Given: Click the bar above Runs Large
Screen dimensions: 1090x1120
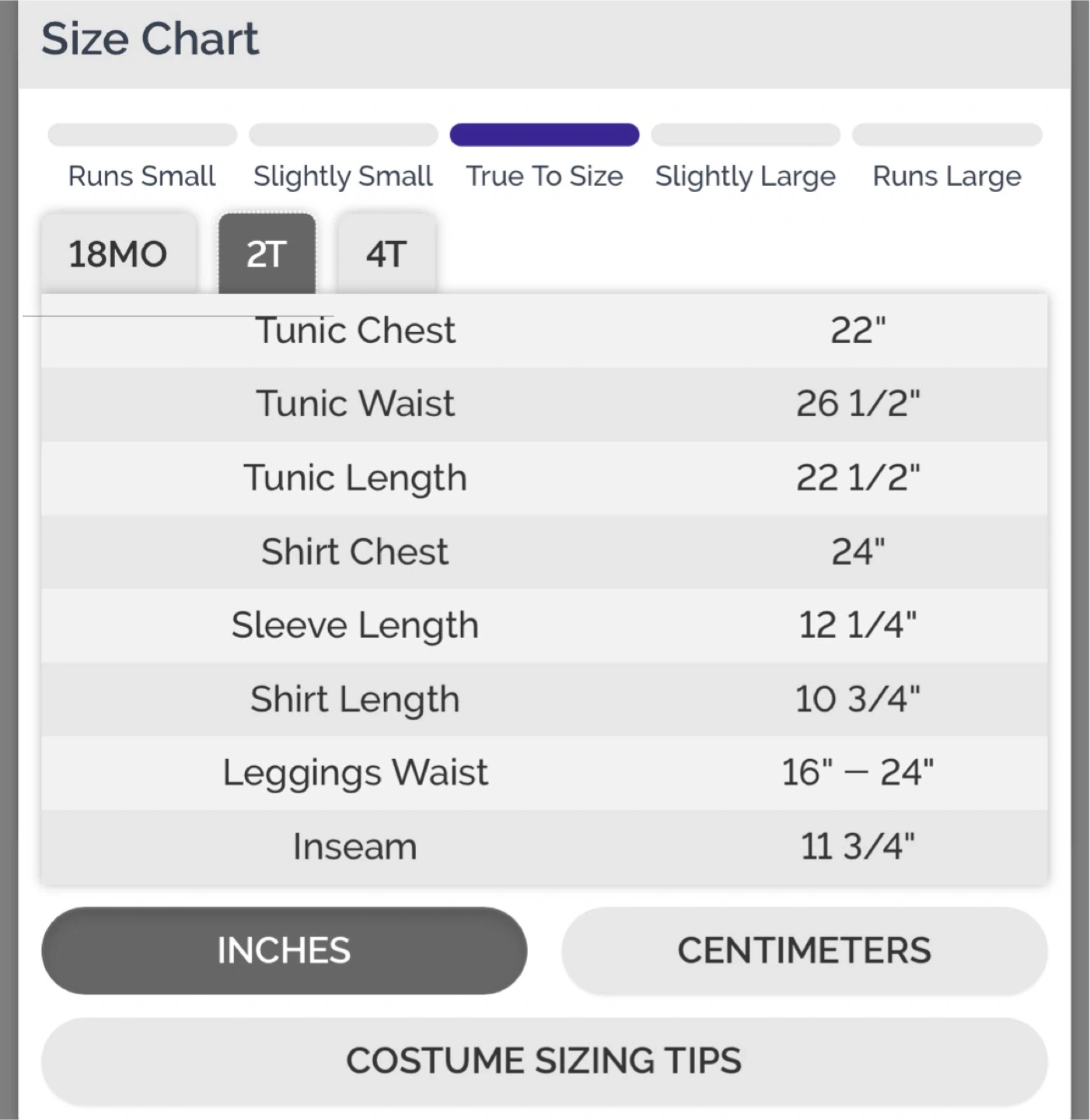Looking at the screenshot, I should click(947, 135).
